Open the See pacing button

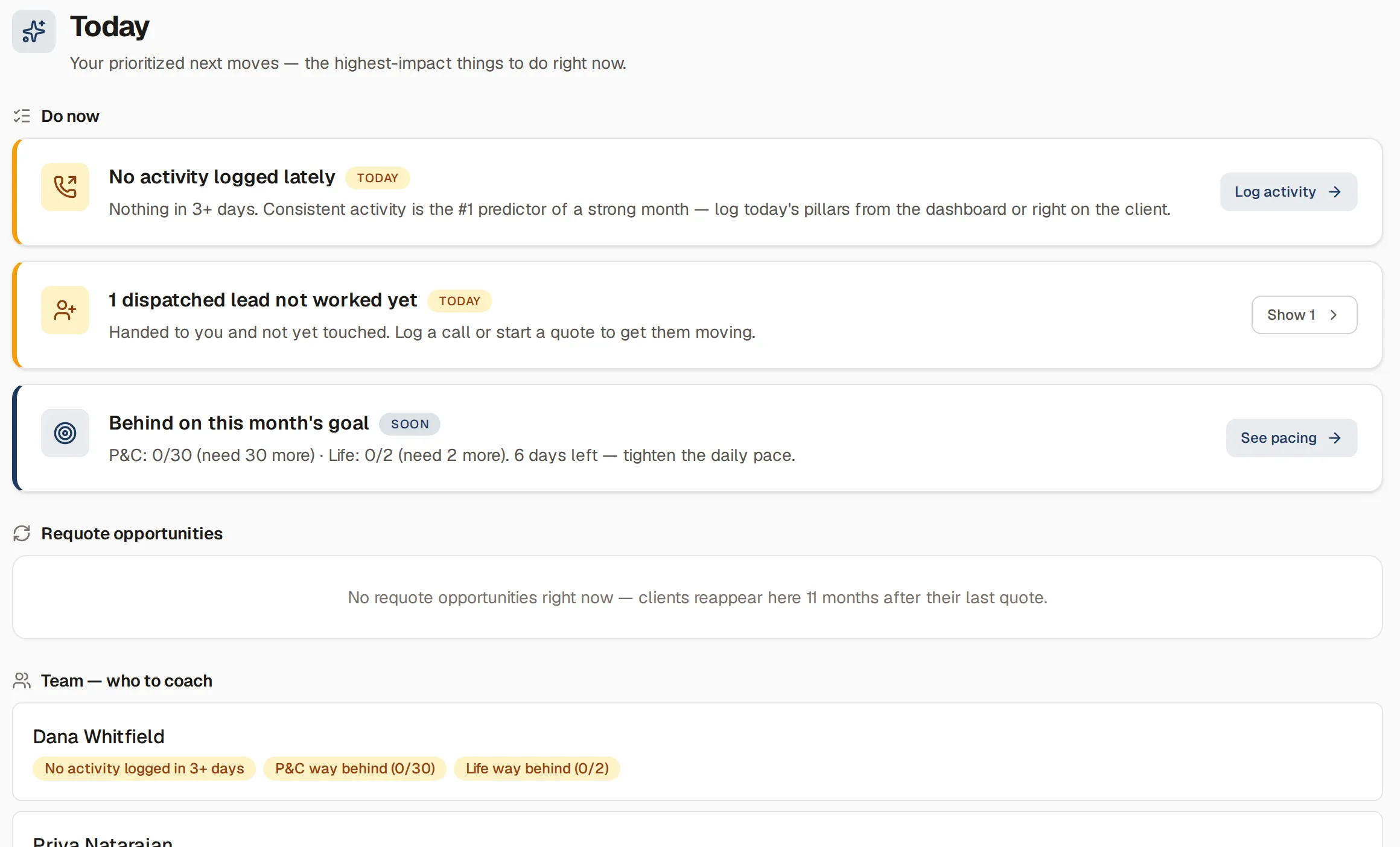pyautogui.click(x=1291, y=438)
